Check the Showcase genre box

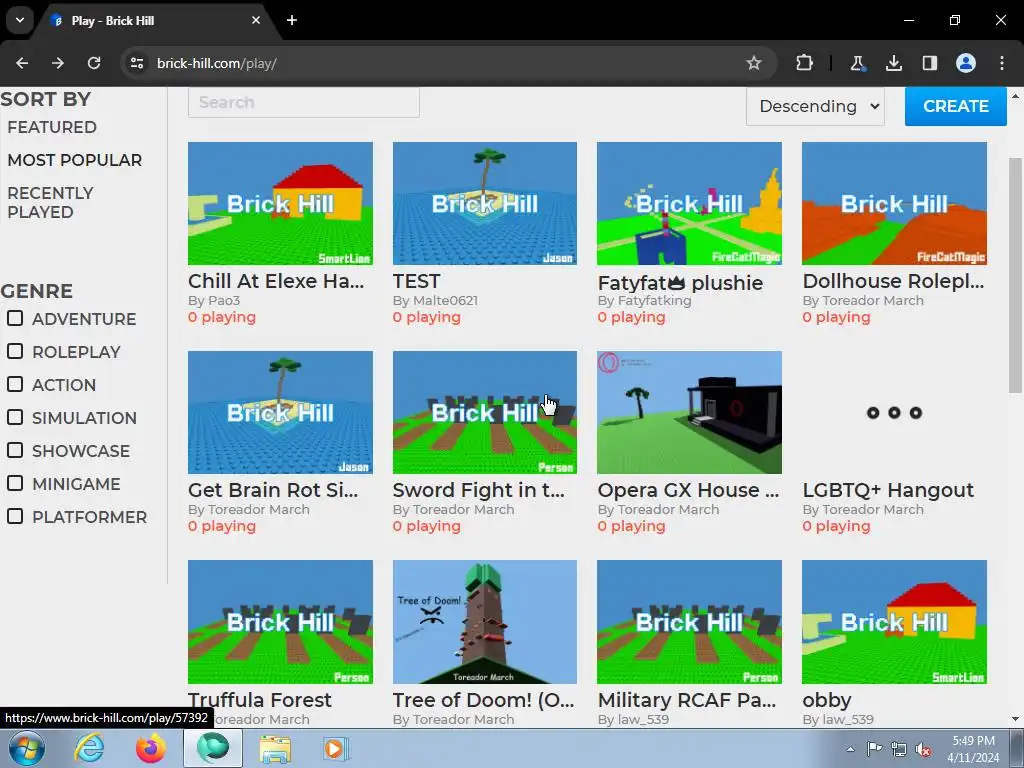coord(15,450)
